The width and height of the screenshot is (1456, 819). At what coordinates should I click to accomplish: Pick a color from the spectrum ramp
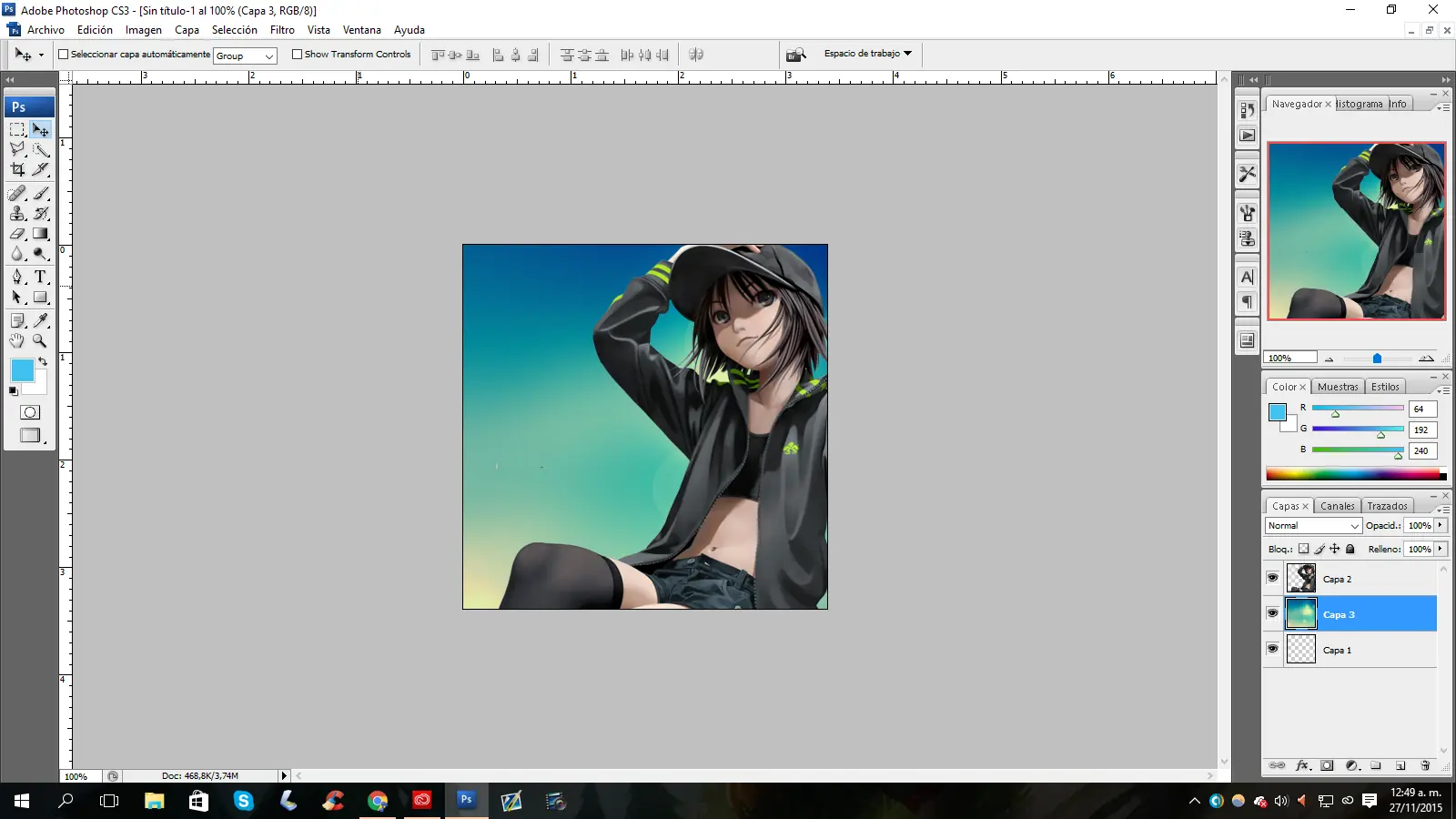(1356, 474)
